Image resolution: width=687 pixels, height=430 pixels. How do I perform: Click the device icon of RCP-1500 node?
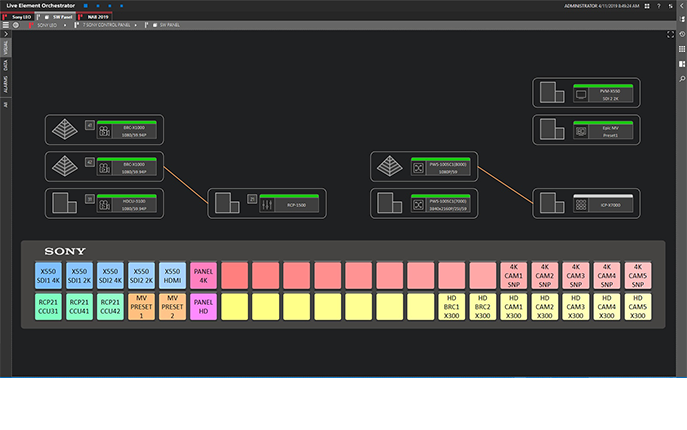coord(227,203)
